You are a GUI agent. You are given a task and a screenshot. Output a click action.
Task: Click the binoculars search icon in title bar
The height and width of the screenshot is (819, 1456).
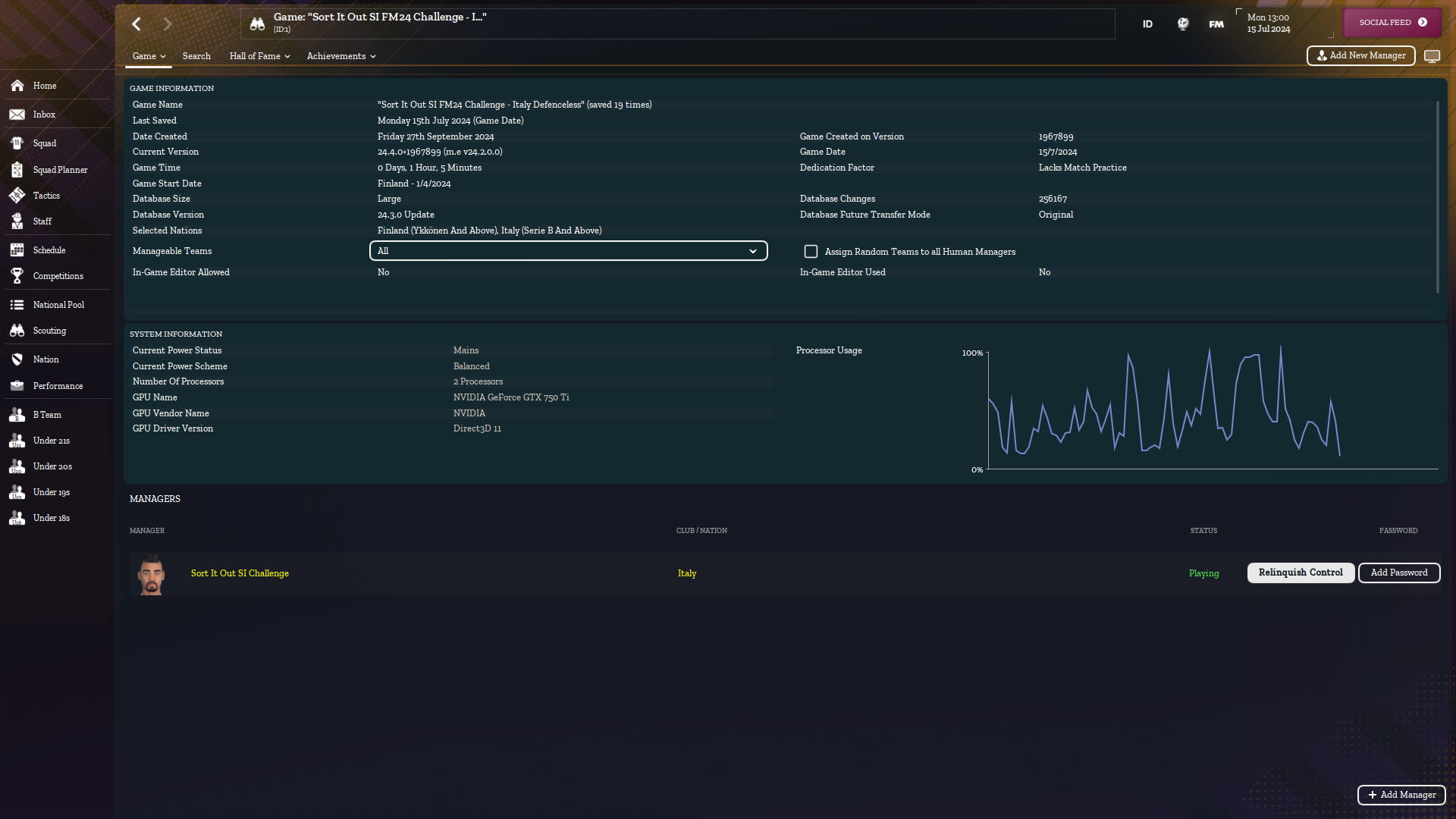[257, 24]
